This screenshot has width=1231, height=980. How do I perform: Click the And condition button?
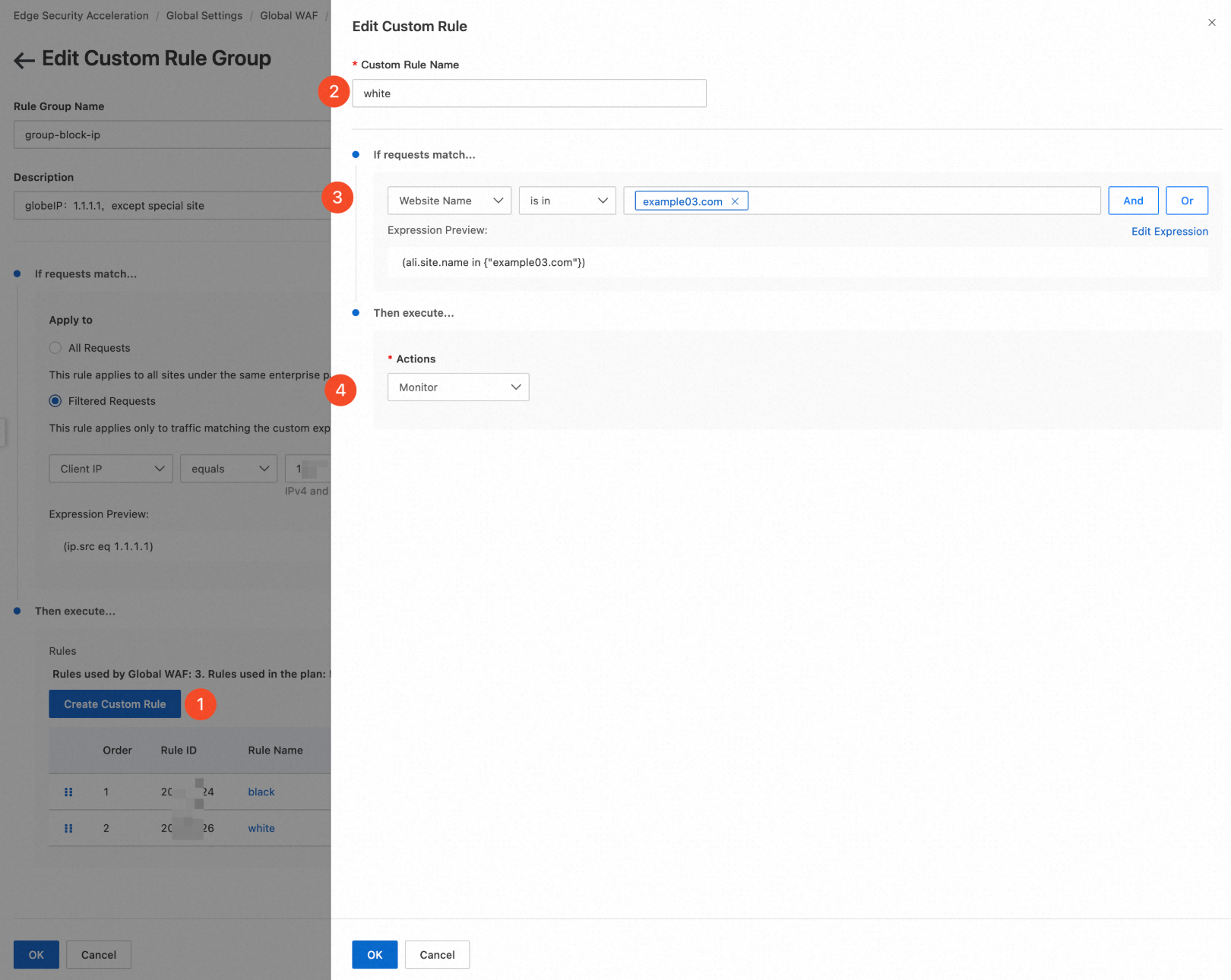click(1133, 201)
